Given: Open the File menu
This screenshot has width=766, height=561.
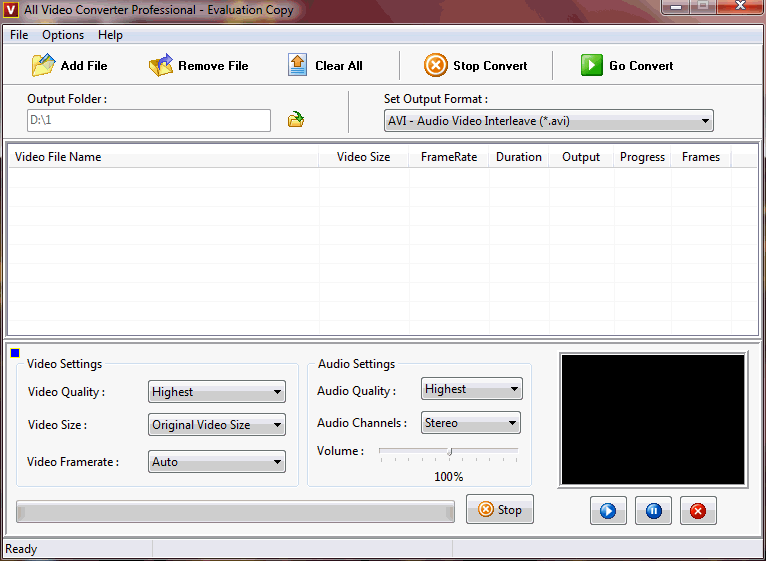Looking at the screenshot, I should coord(19,35).
